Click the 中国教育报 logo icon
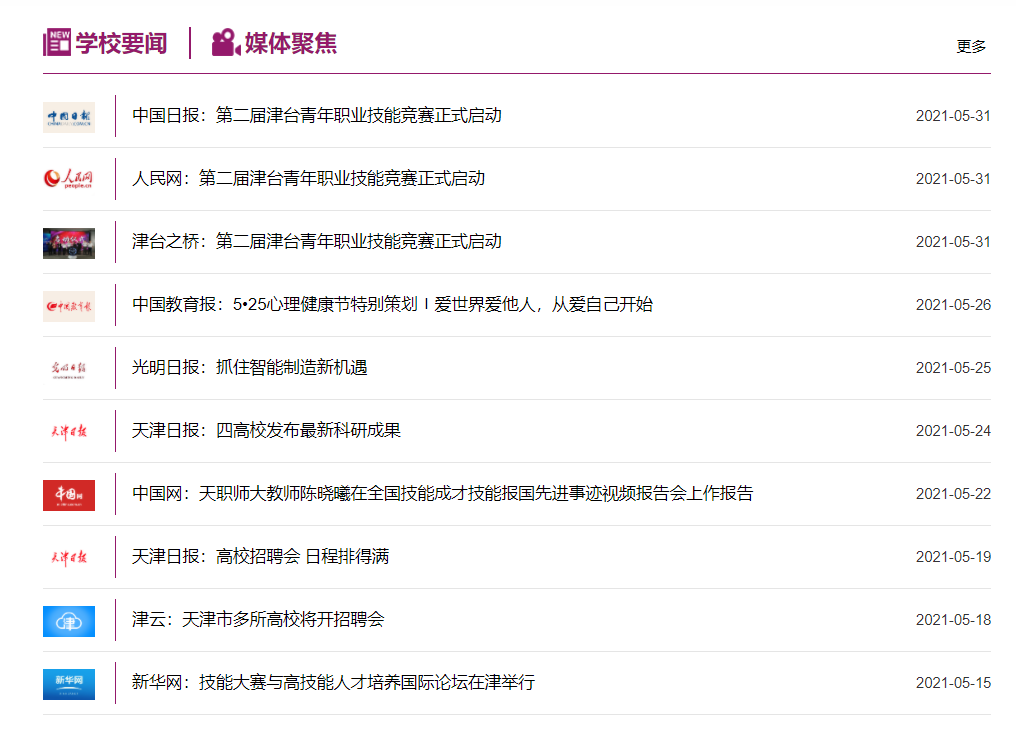 pos(69,306)
